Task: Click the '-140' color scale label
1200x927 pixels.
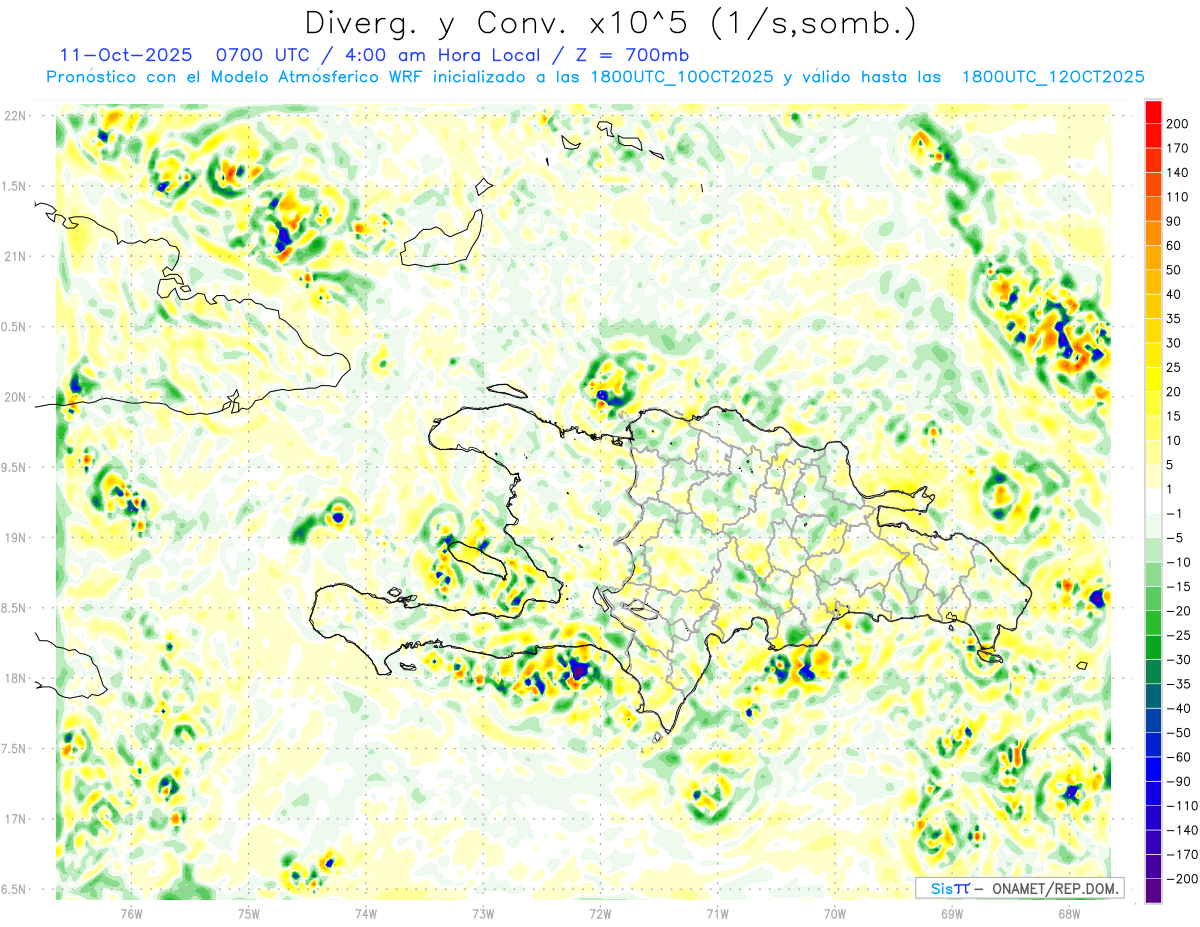Action: coord(1180,830)
